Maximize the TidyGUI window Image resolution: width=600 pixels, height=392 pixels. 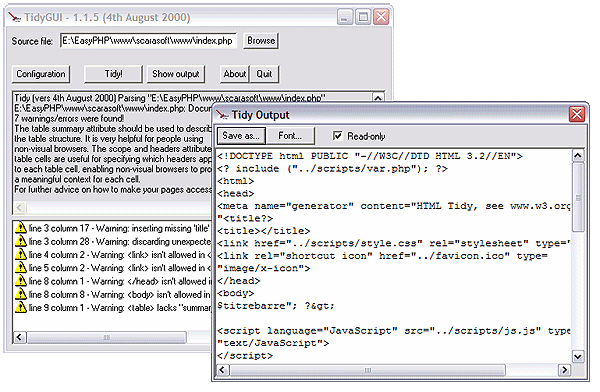(363, 17)
